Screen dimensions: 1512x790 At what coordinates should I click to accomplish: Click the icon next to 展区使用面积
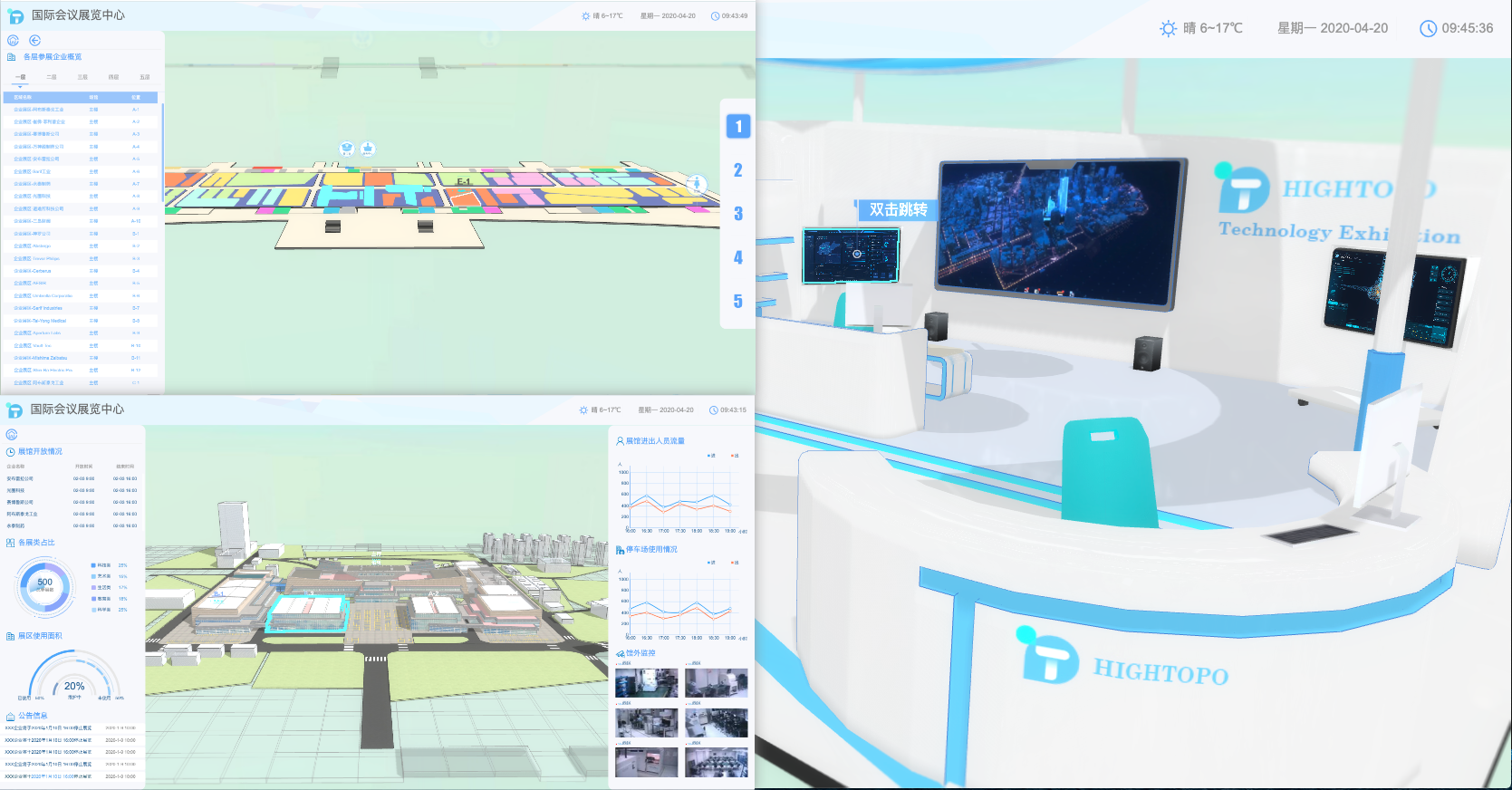11,636
